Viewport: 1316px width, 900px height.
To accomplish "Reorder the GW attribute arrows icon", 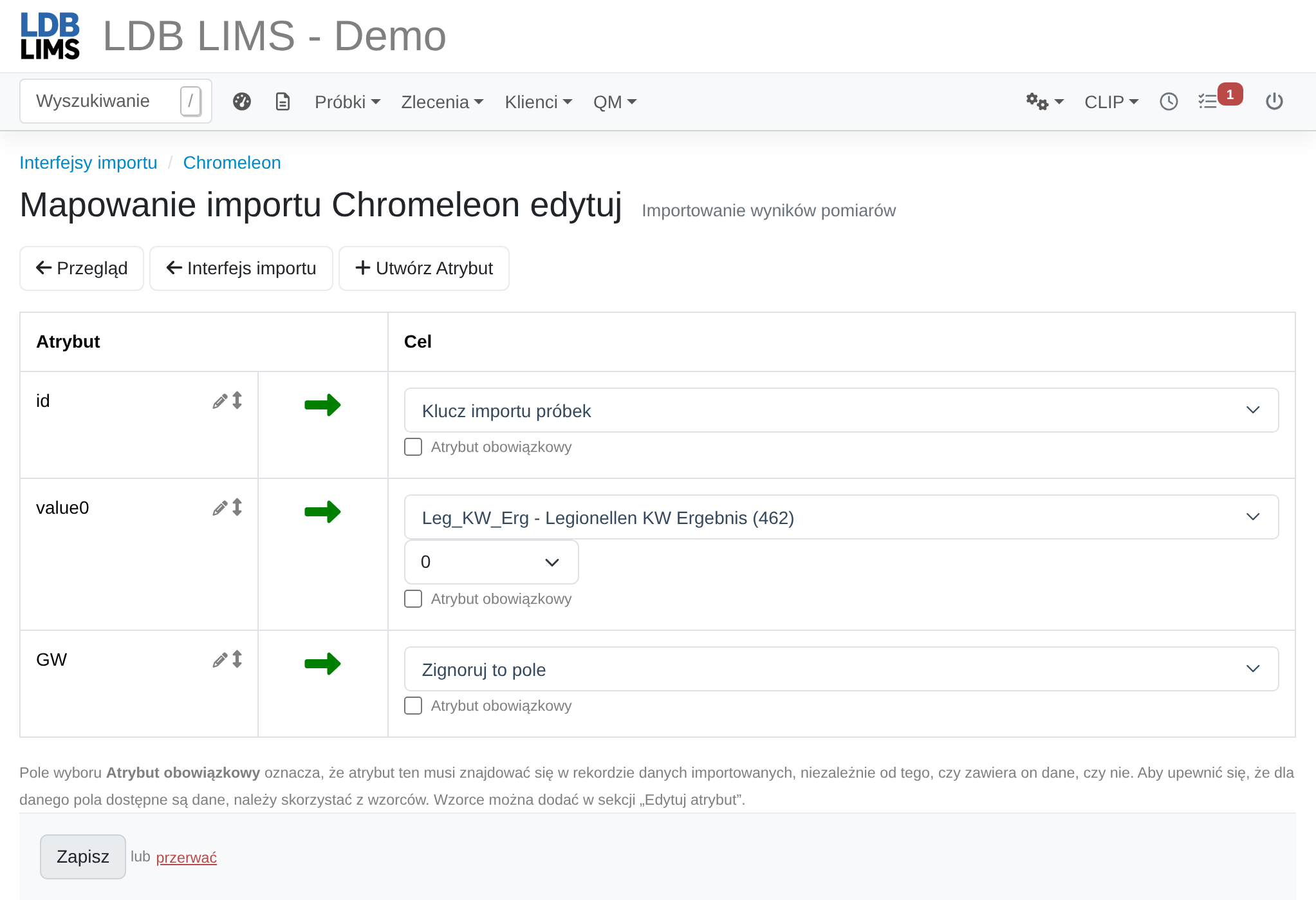I will tap(237, 659).
